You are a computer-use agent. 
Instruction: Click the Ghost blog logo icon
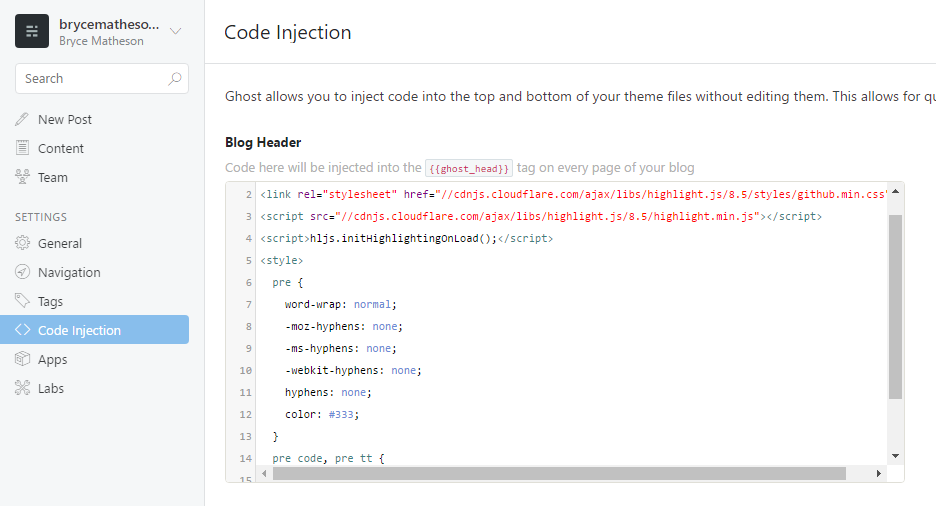32,31
